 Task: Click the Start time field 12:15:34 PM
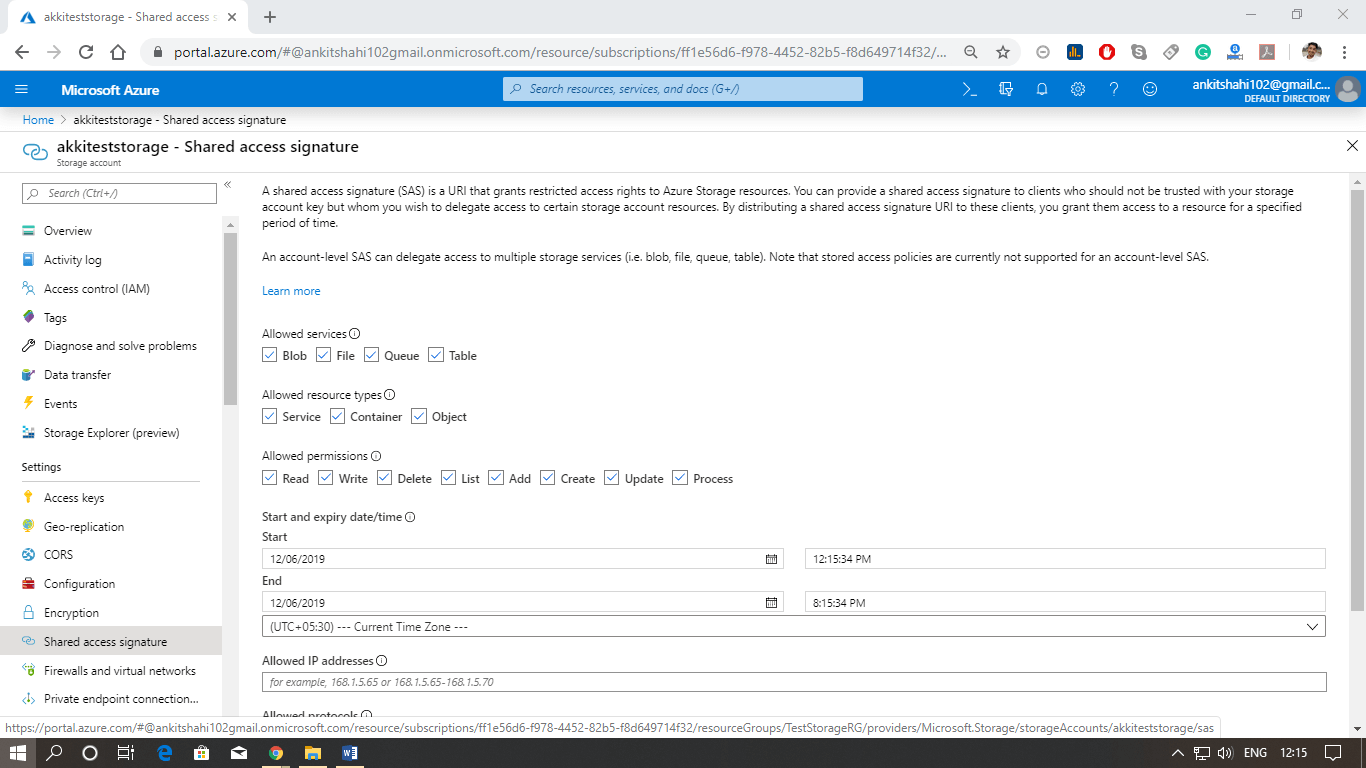point(1065,559)
